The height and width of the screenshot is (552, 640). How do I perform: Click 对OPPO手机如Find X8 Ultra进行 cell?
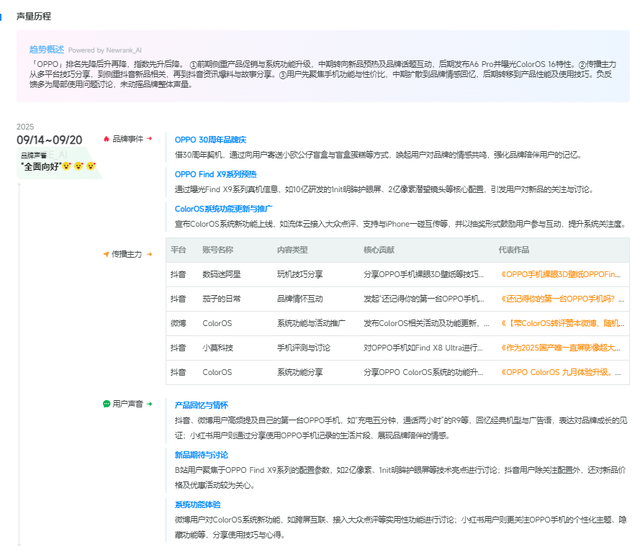423,348
